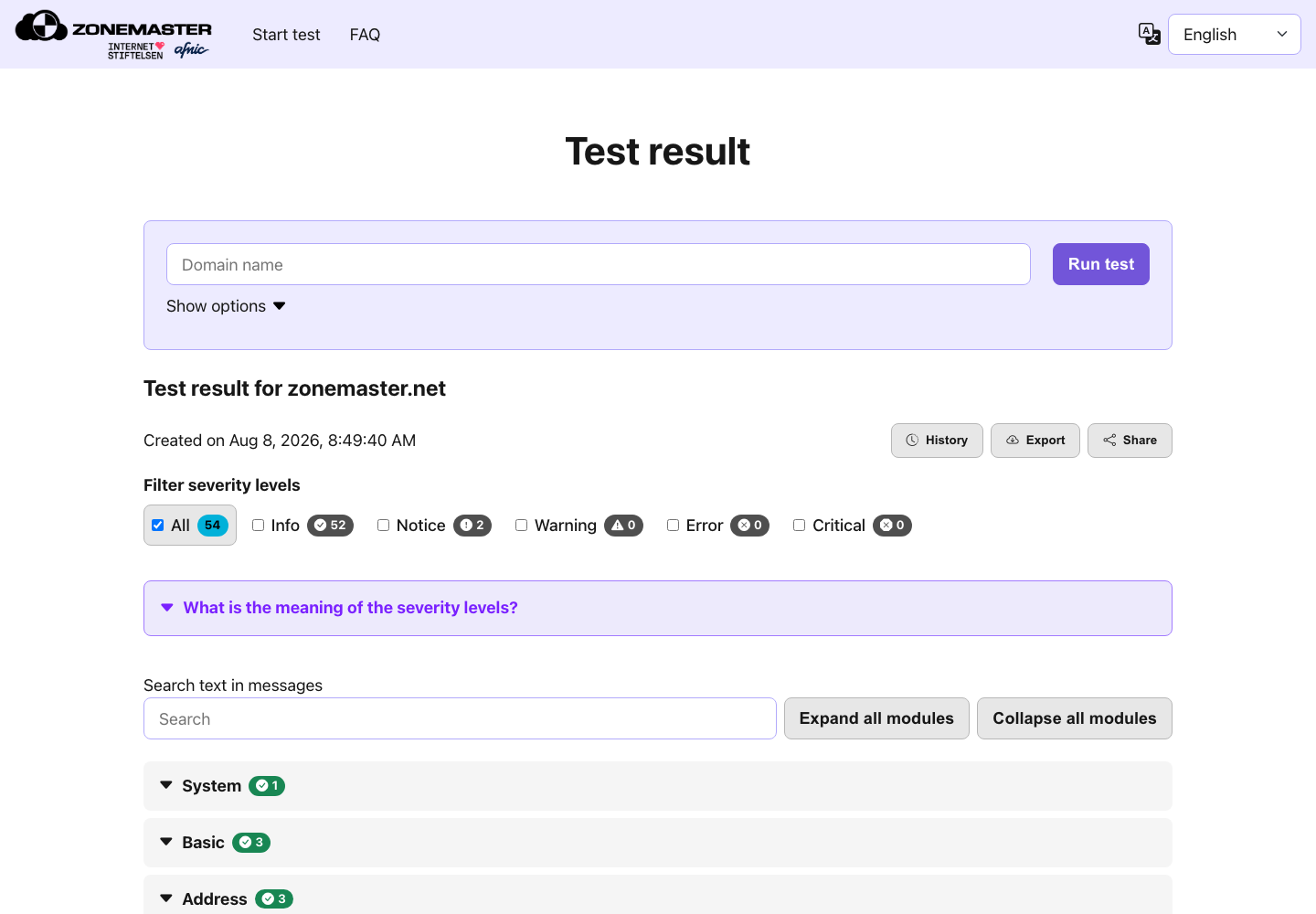Enable the Critical severity filter checkbox

(x=799, y=526)
